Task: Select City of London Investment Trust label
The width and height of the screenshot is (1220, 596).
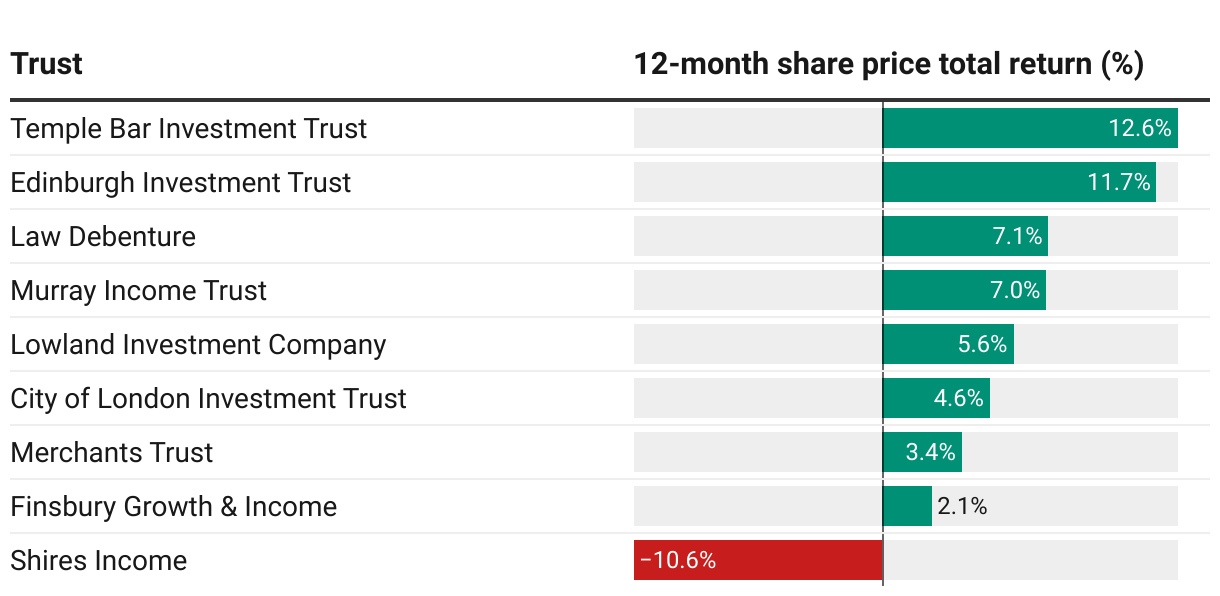Action: [208, 399]
